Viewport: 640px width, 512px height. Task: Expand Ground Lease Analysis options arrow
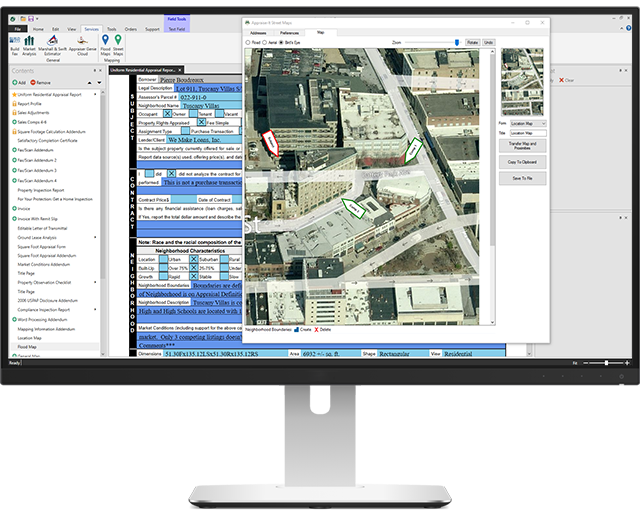pyautogui.click(x=96, y=237)
